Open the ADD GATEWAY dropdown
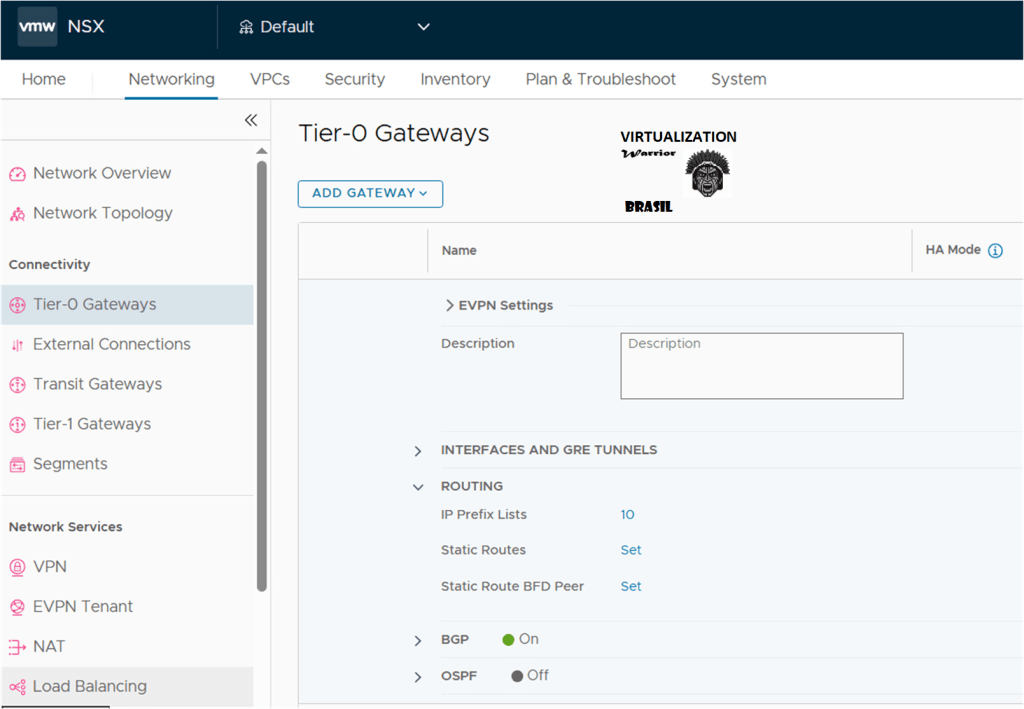This screenshot has height=709, width=1024. [370, 193]
